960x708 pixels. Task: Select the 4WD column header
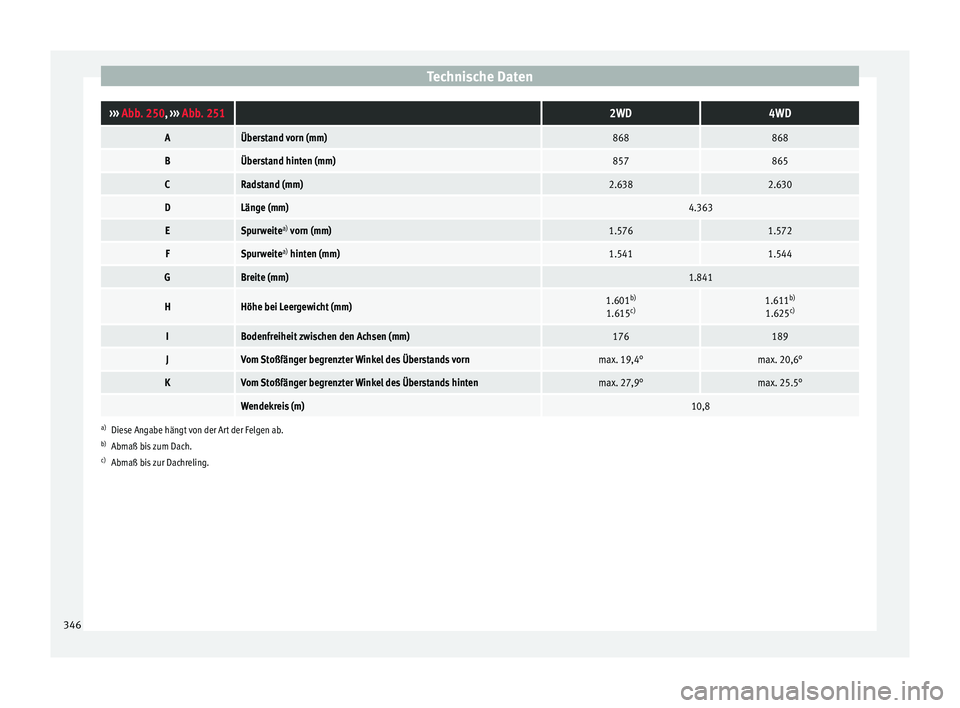click(x=779, y=113)
